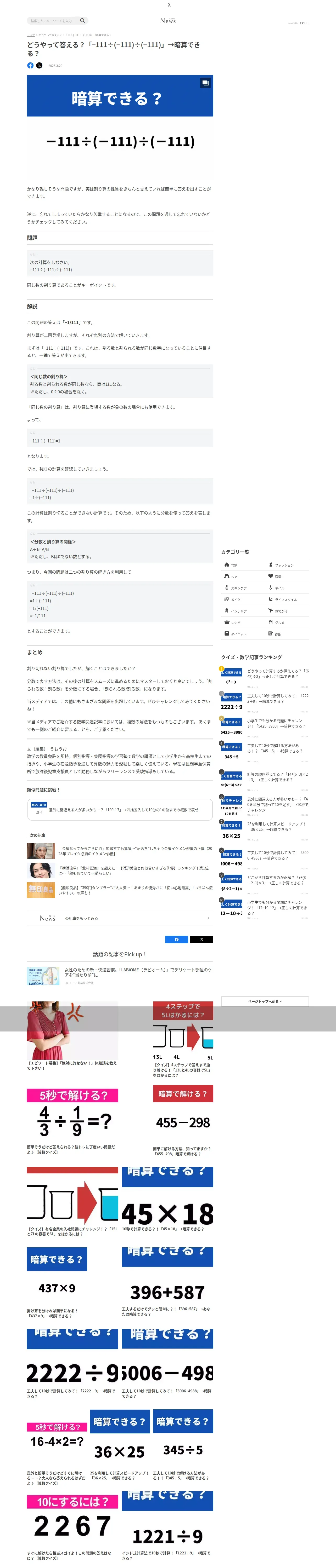
Task: Click the ファッション dress icon
Action: (271, 565)
